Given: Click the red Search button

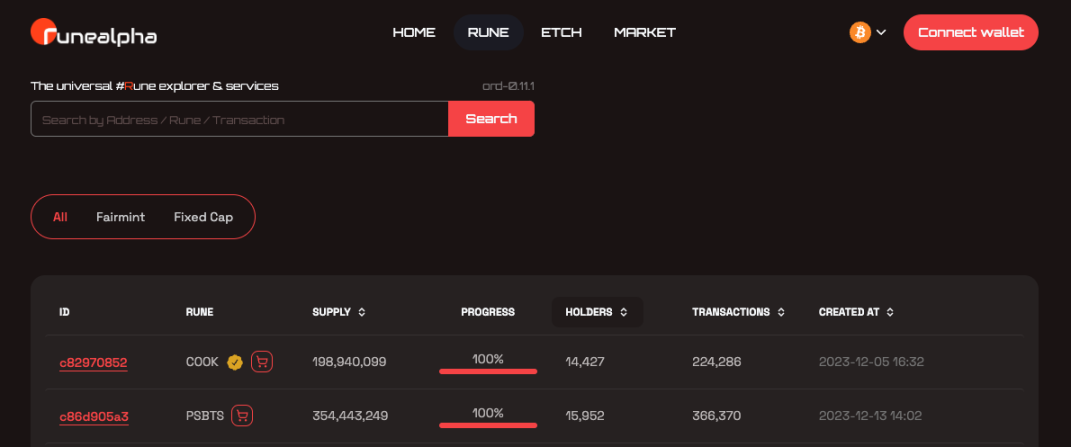Looking at the screenshot, I should point(491,119).
